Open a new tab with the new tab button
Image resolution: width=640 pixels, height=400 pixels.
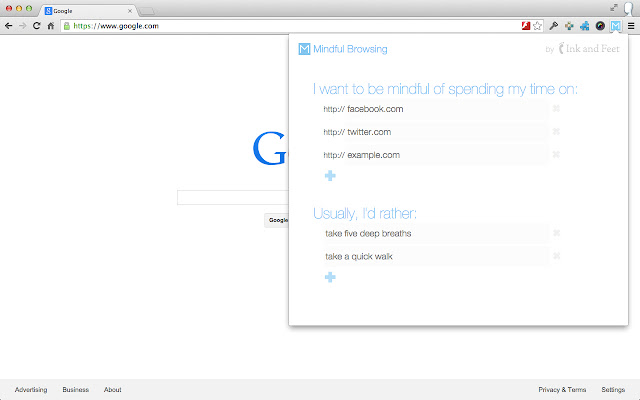(x=147, y=11)
